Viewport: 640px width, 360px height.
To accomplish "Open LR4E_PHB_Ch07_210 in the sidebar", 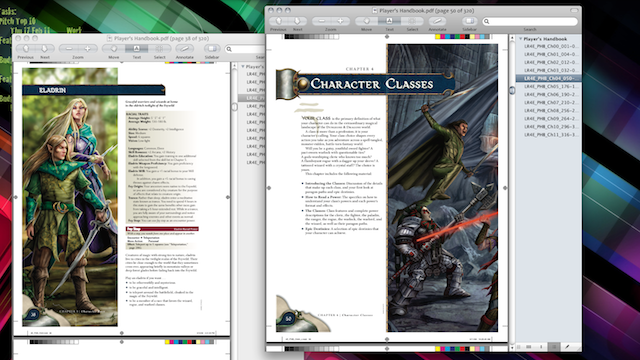I will pos(551,102).
